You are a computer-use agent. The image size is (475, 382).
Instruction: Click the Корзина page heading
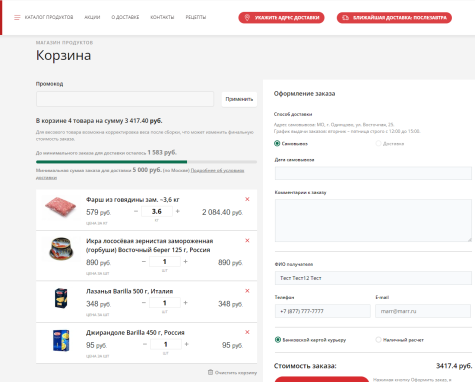(63, 55)
